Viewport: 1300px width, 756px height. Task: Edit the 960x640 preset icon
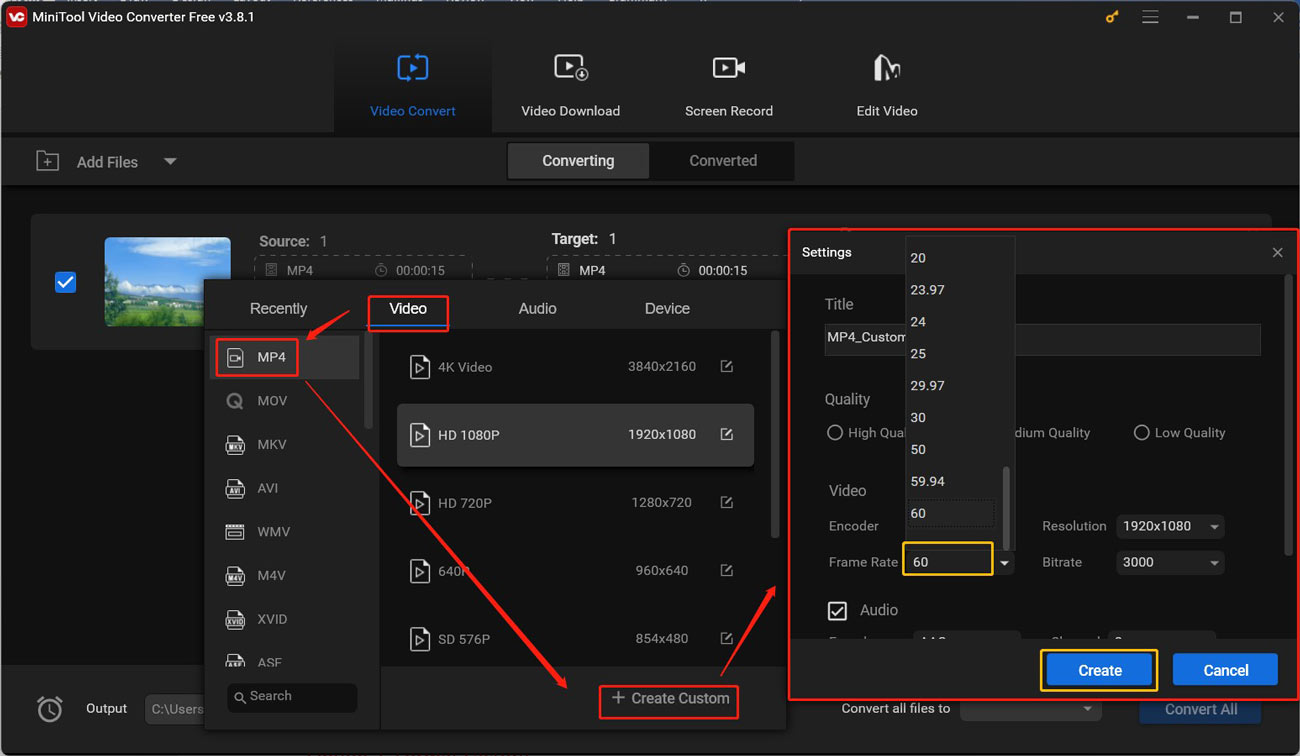[x=727, y=571]
